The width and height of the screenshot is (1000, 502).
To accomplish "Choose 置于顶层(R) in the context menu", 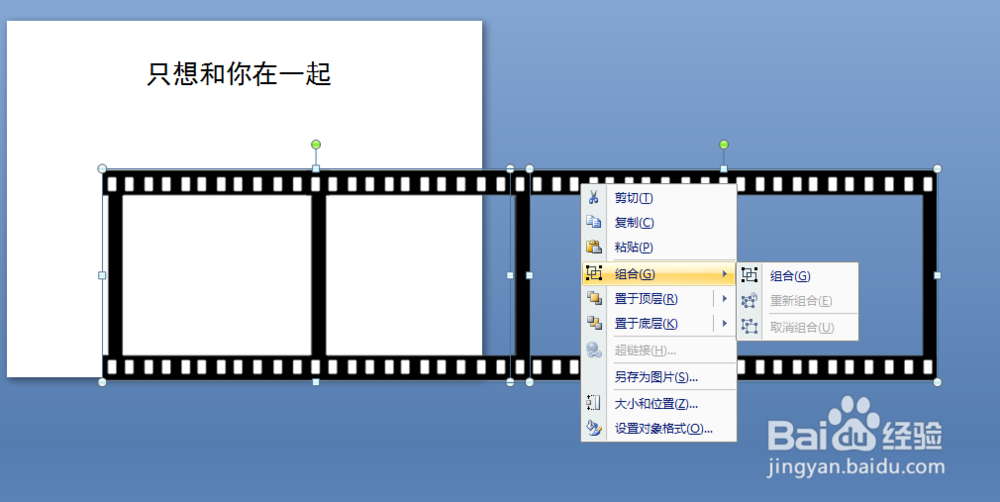I will point(646,299).
